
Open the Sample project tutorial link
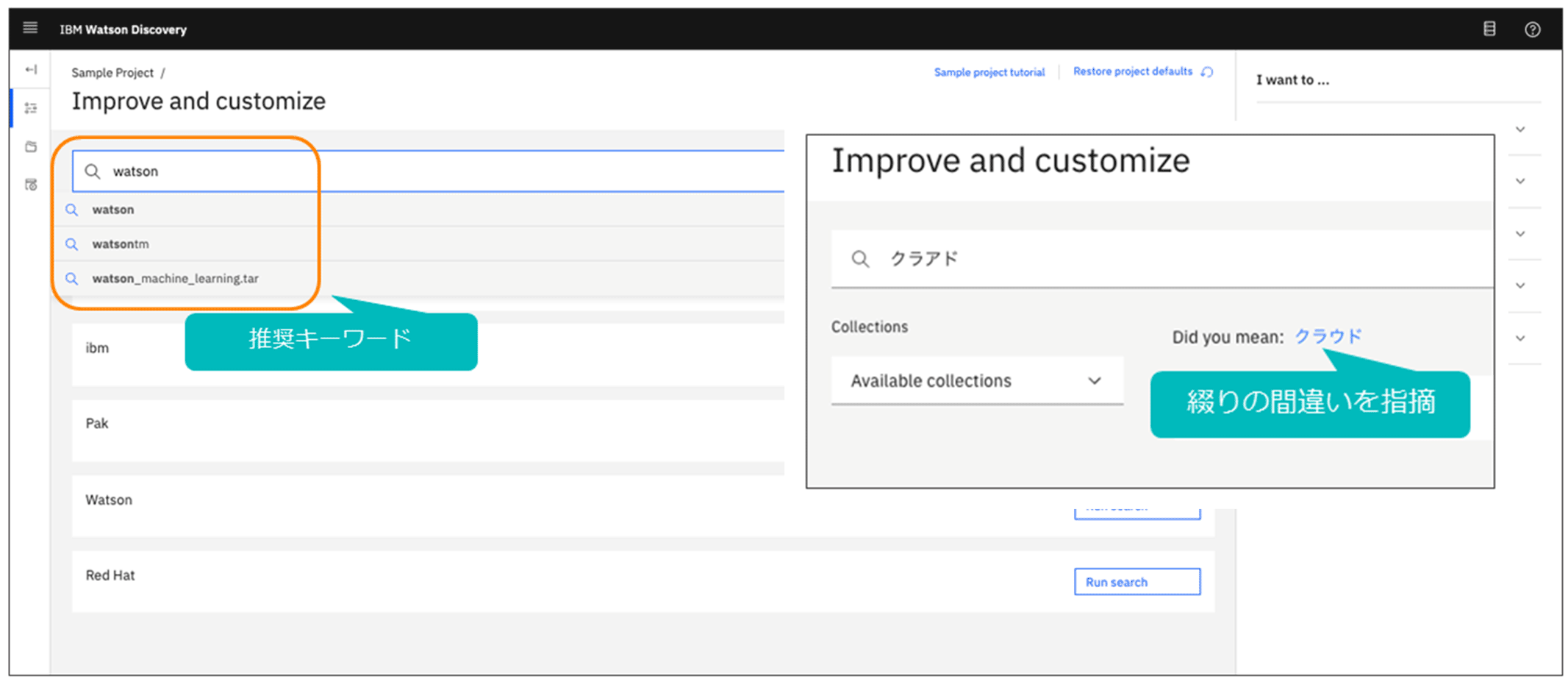989,72
